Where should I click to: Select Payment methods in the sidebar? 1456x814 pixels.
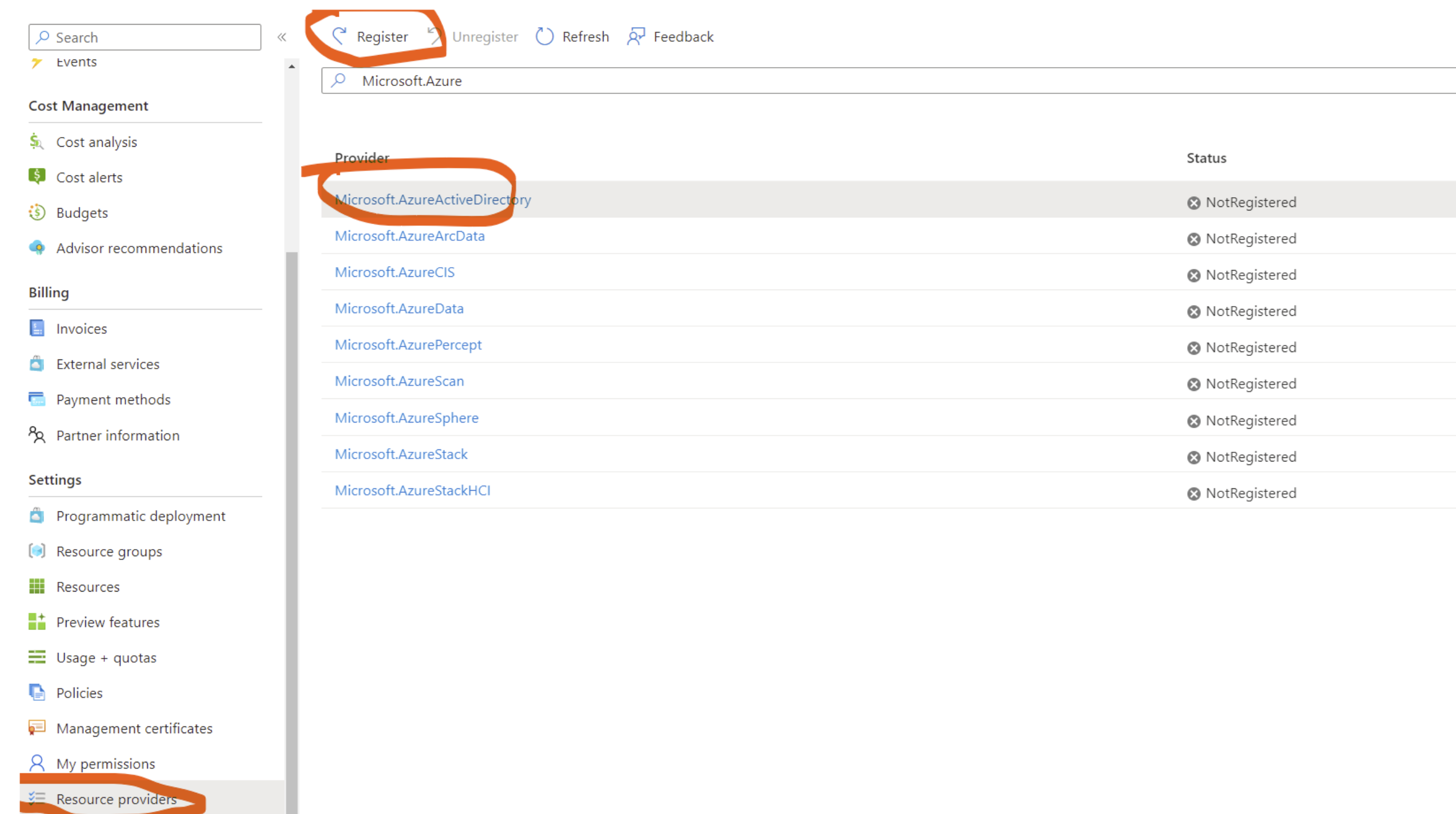(113, 400)
